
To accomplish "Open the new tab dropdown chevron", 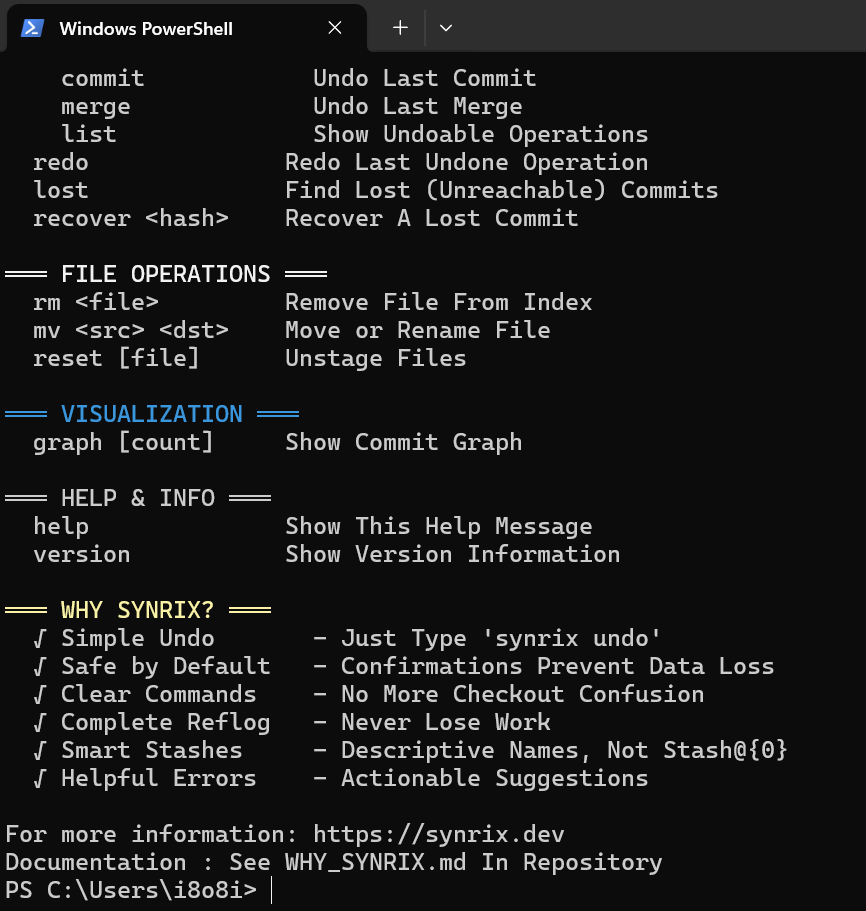I will 446,28.
